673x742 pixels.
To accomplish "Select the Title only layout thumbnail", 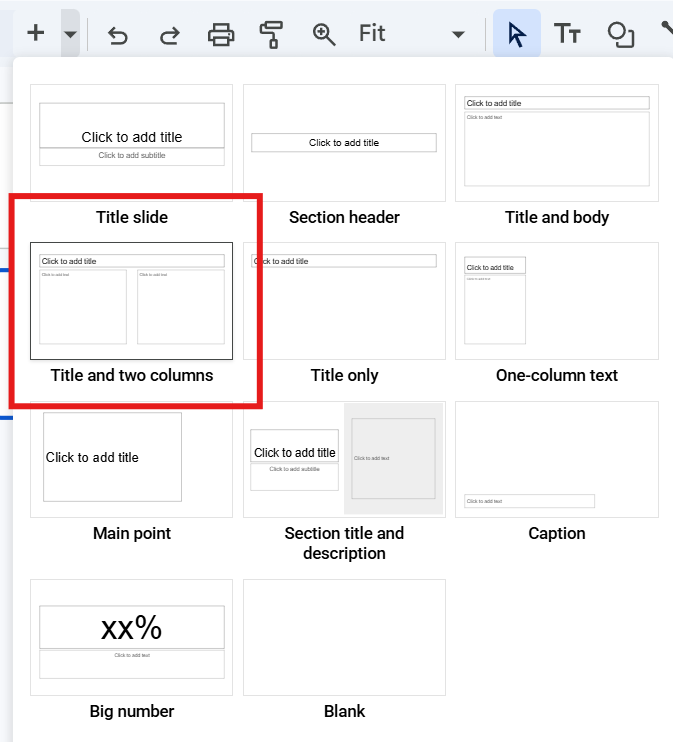I will pyautogui.click(x=345, y=300).
